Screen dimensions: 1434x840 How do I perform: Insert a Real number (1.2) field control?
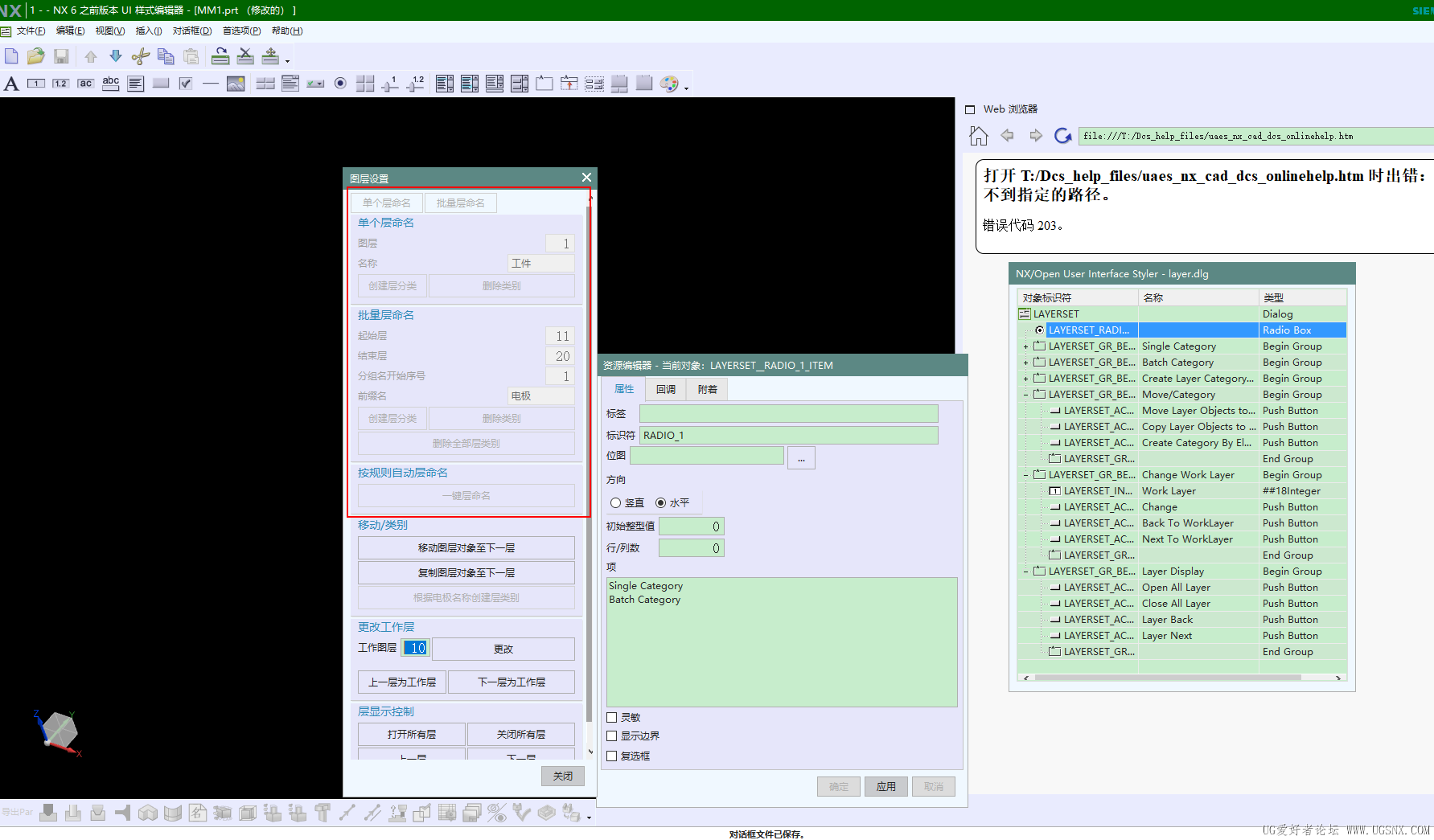(x=61, y=84)
